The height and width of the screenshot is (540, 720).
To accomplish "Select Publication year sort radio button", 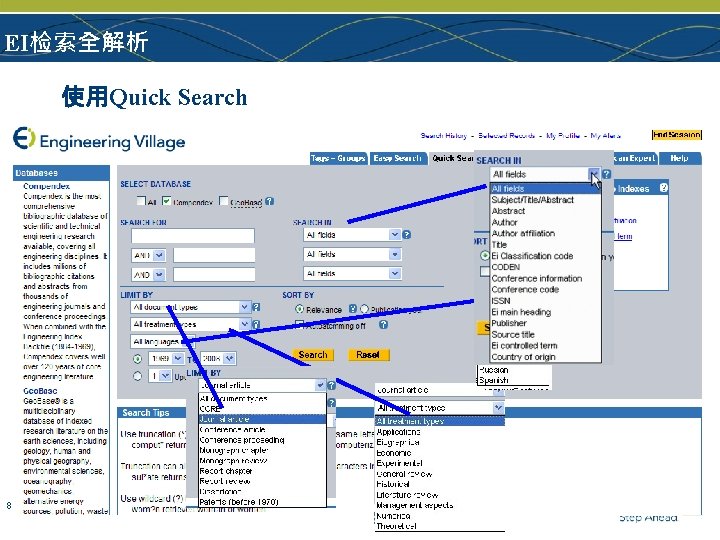I will [364, 309].
